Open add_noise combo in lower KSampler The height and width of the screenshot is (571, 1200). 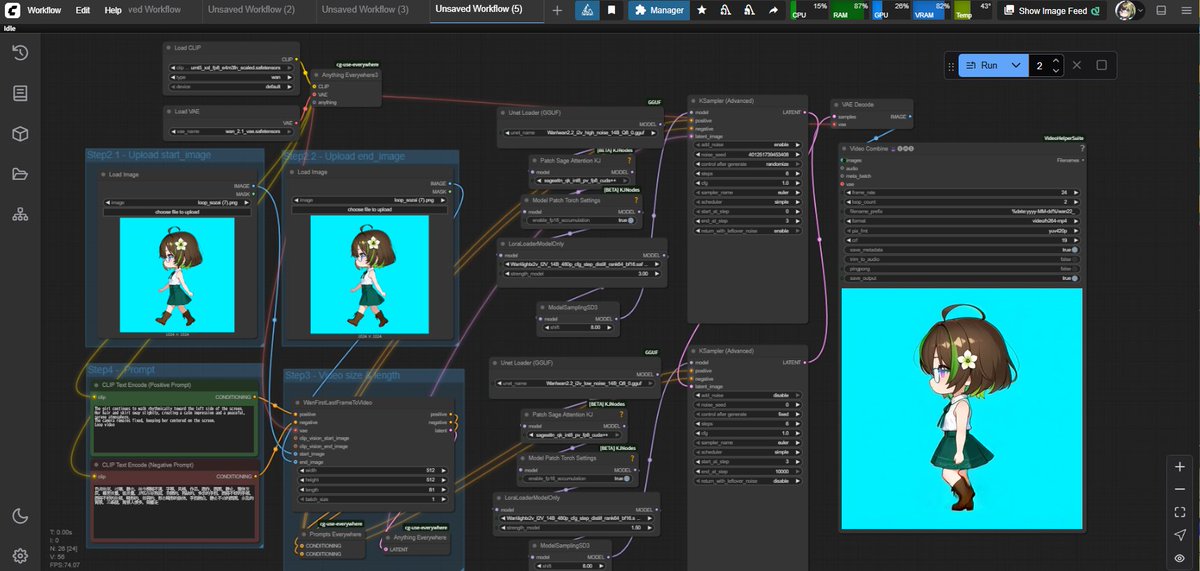747,395
